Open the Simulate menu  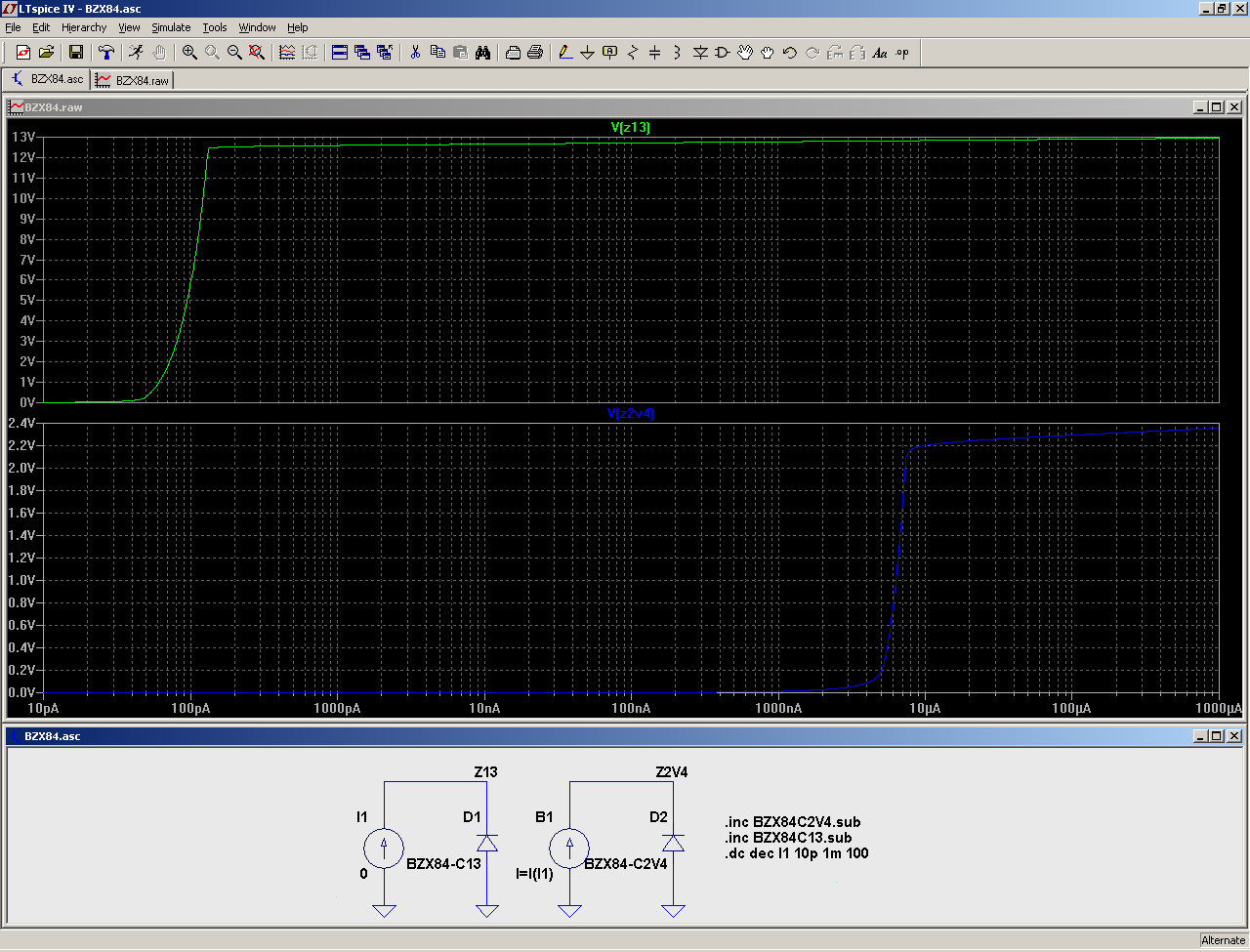(171, 27)
